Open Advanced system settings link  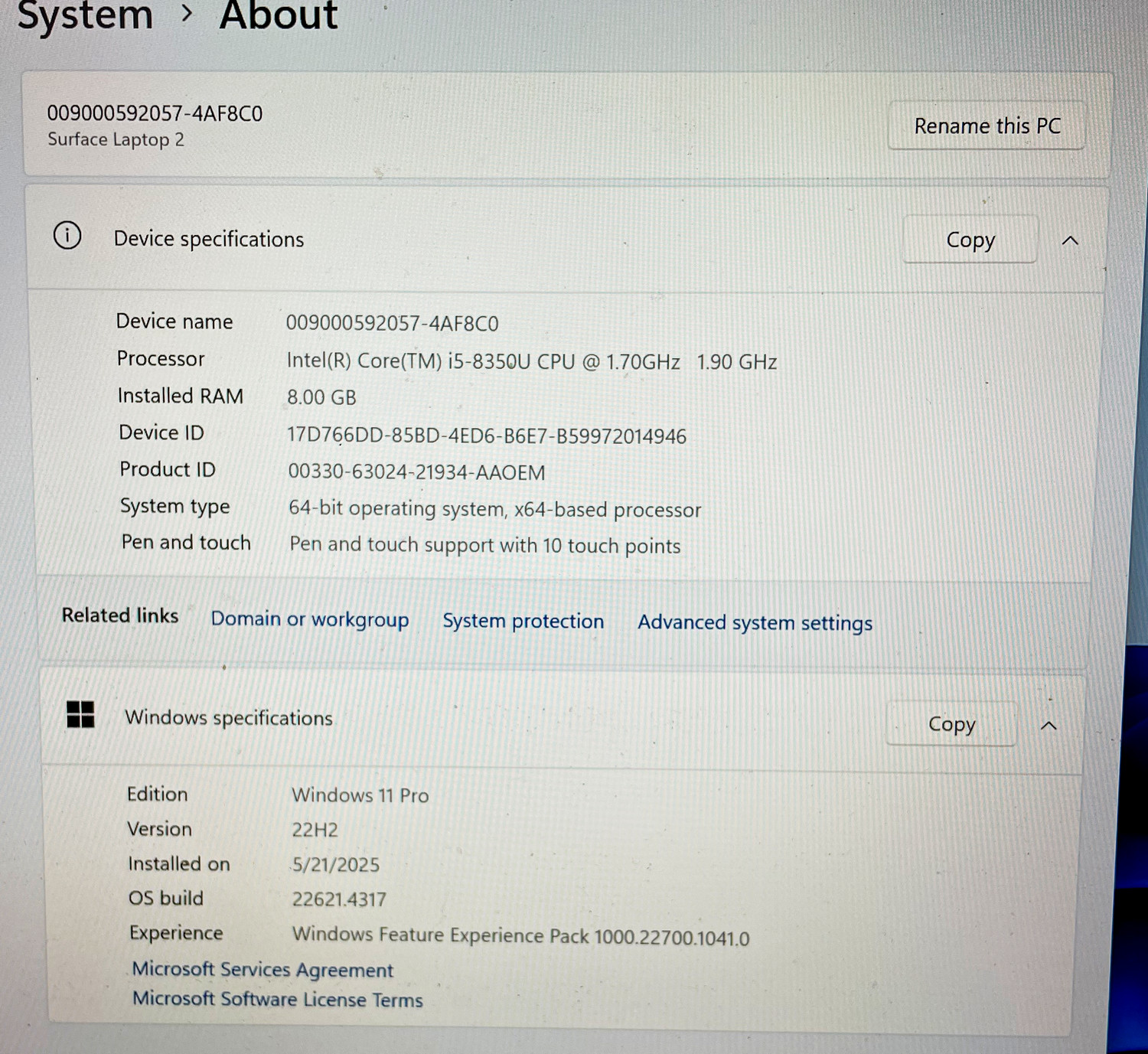[755, 623]
